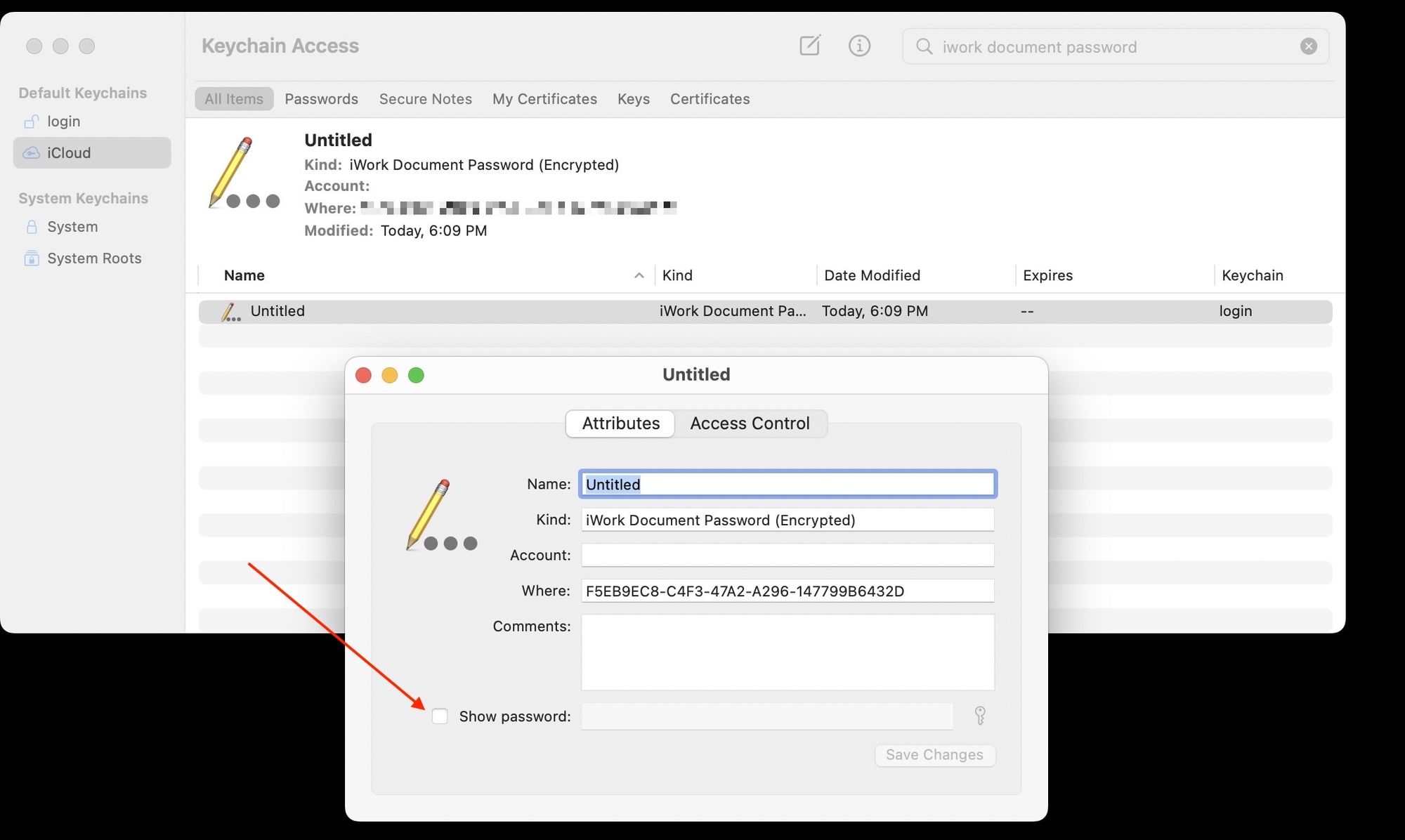Click the magnifying glass in the search field
1405x840 pixels.
[x=923, y=46]
